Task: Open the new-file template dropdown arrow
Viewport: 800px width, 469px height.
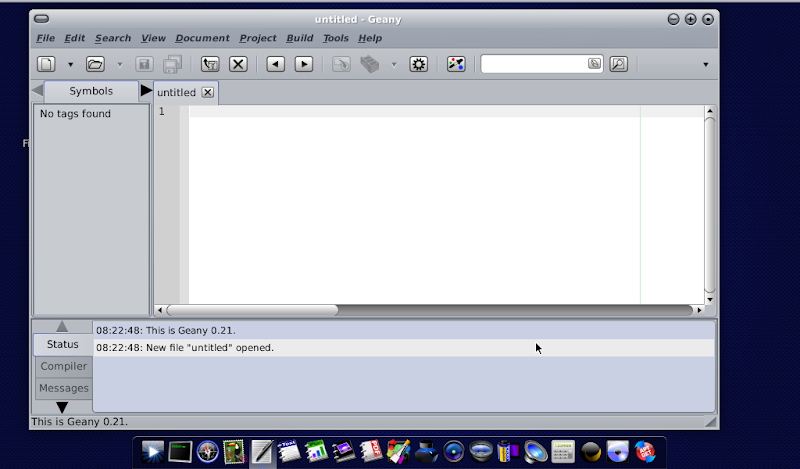Action: click(70, 65)
